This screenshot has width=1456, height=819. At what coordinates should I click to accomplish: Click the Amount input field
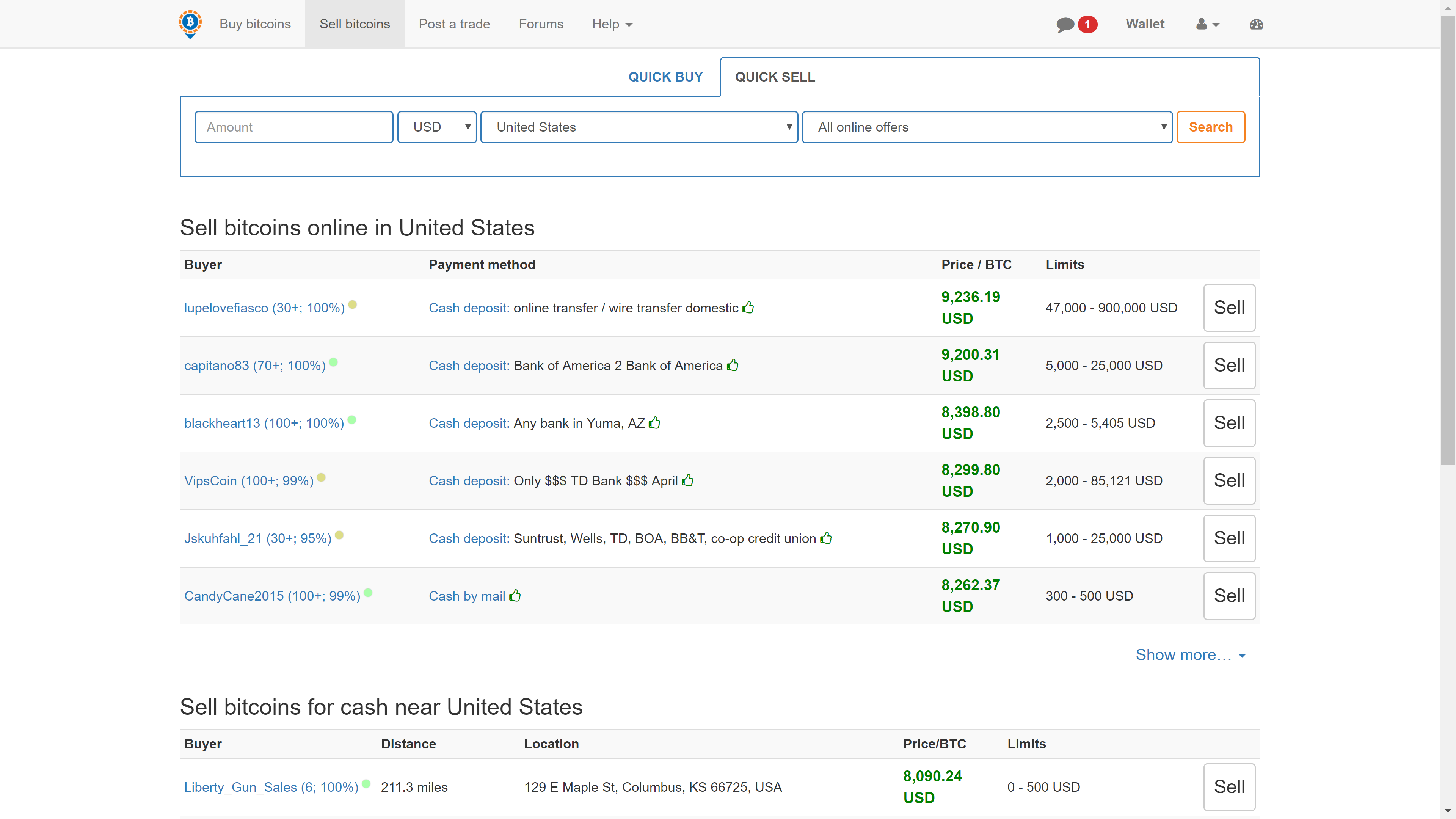tap(293, 127)
